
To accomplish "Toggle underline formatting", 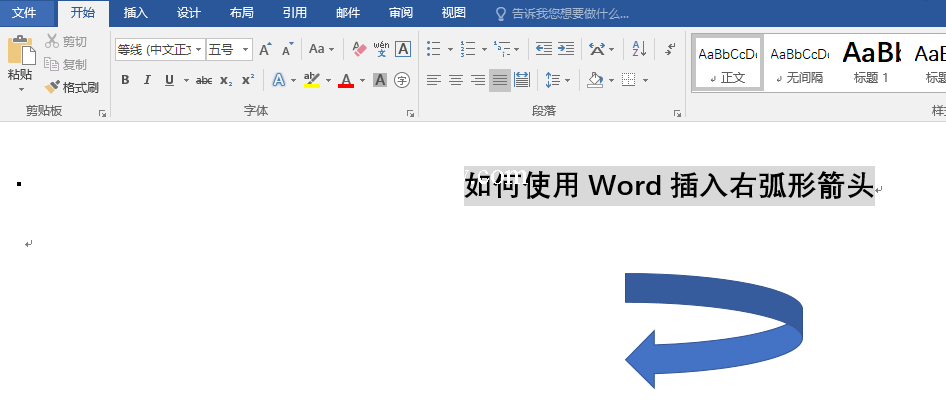I will pyautogui.click(x=170, y=80).
